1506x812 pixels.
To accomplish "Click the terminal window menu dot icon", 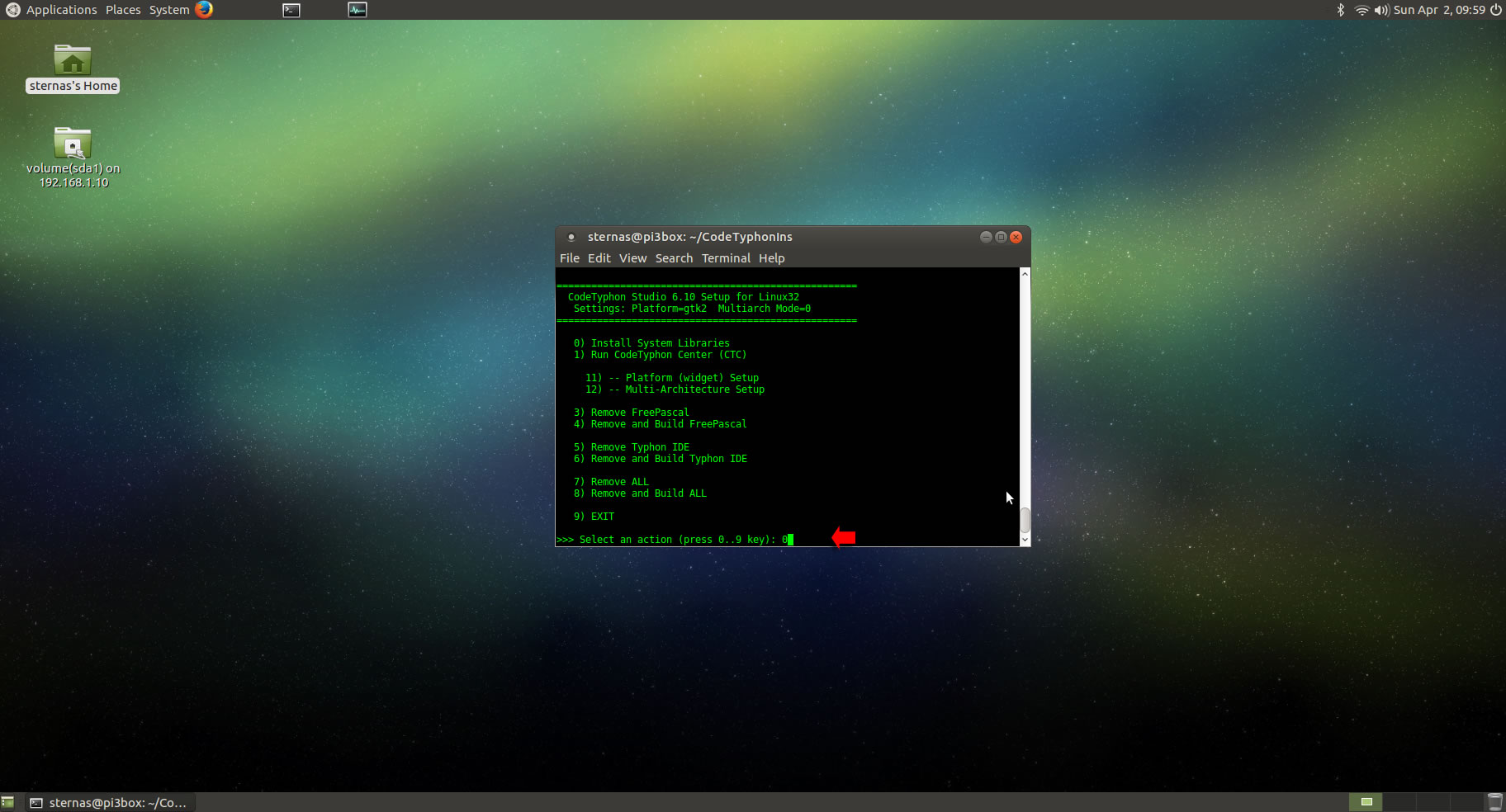I will [571, 237].
